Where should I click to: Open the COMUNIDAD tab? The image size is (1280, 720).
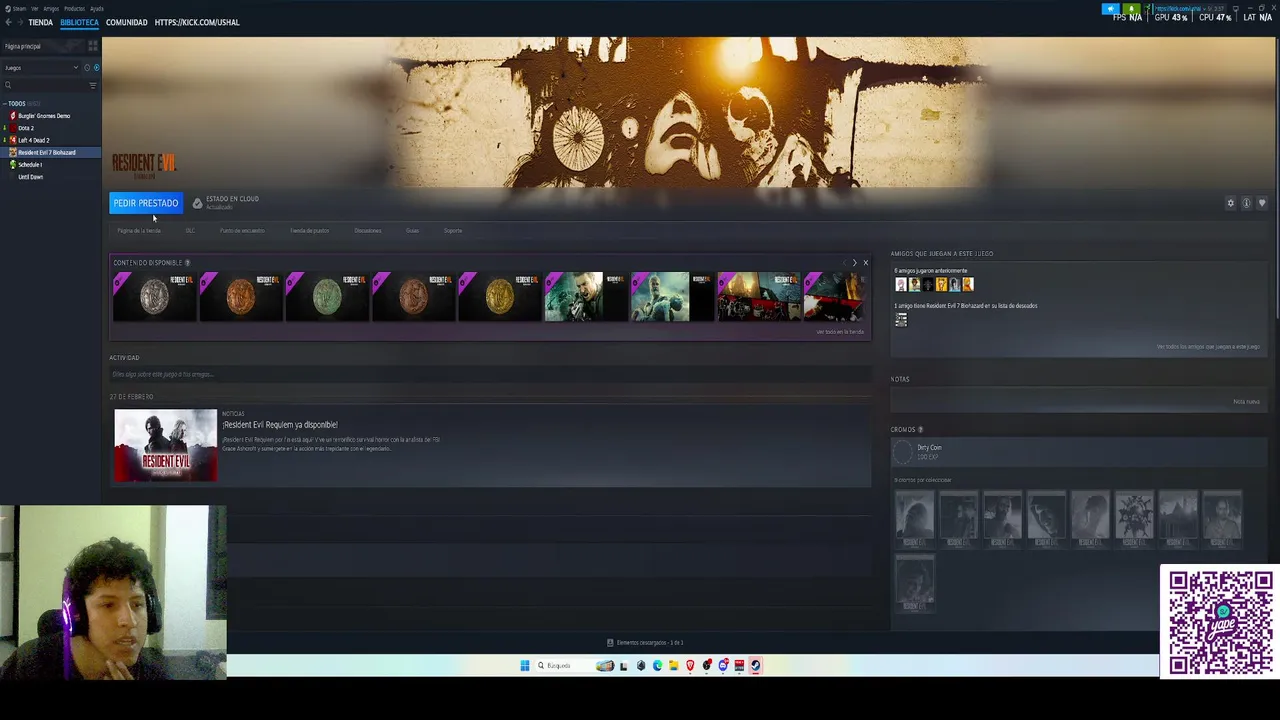pos(127,22)
